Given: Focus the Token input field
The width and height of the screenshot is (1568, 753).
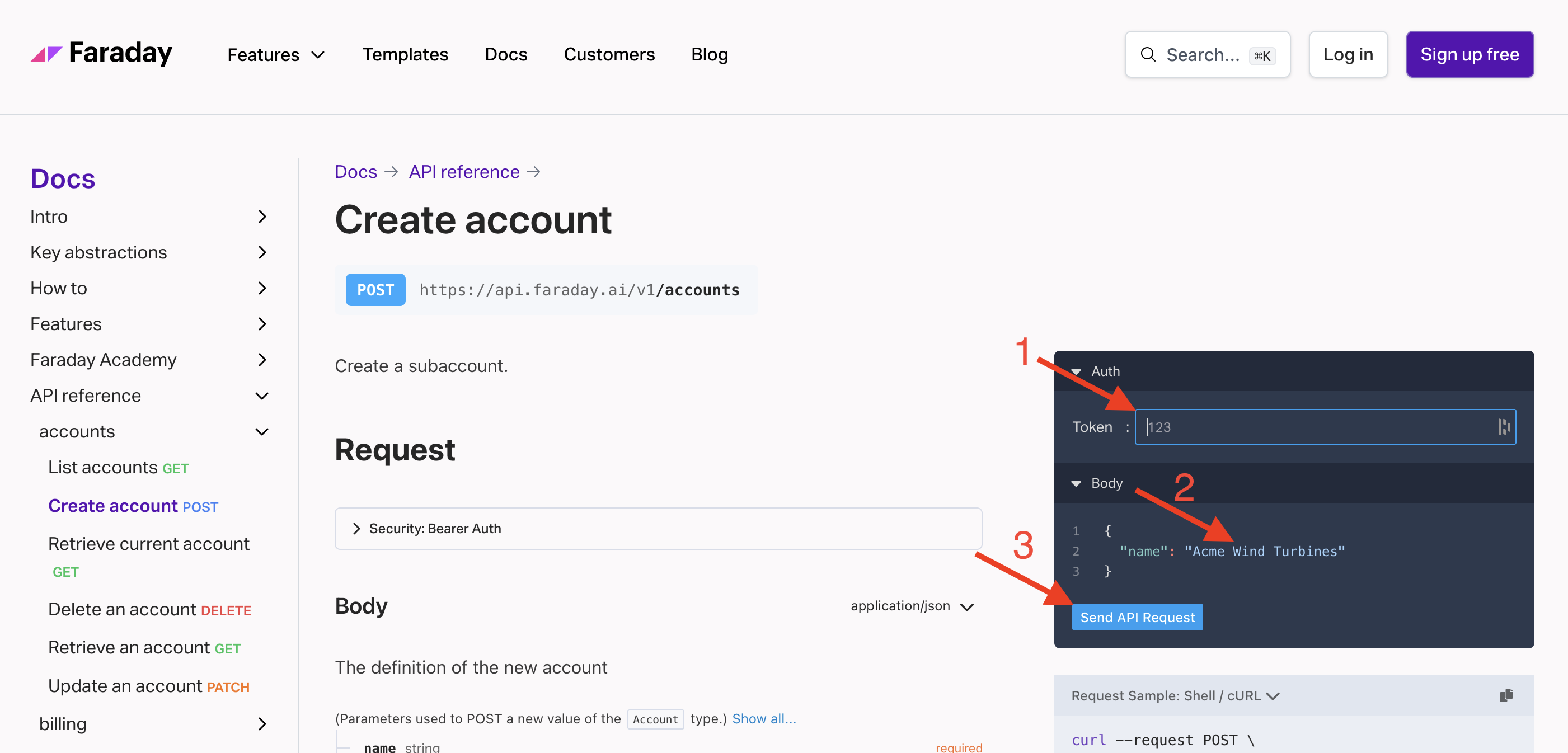Looking at the screenshot, I should pos(1315,427).
